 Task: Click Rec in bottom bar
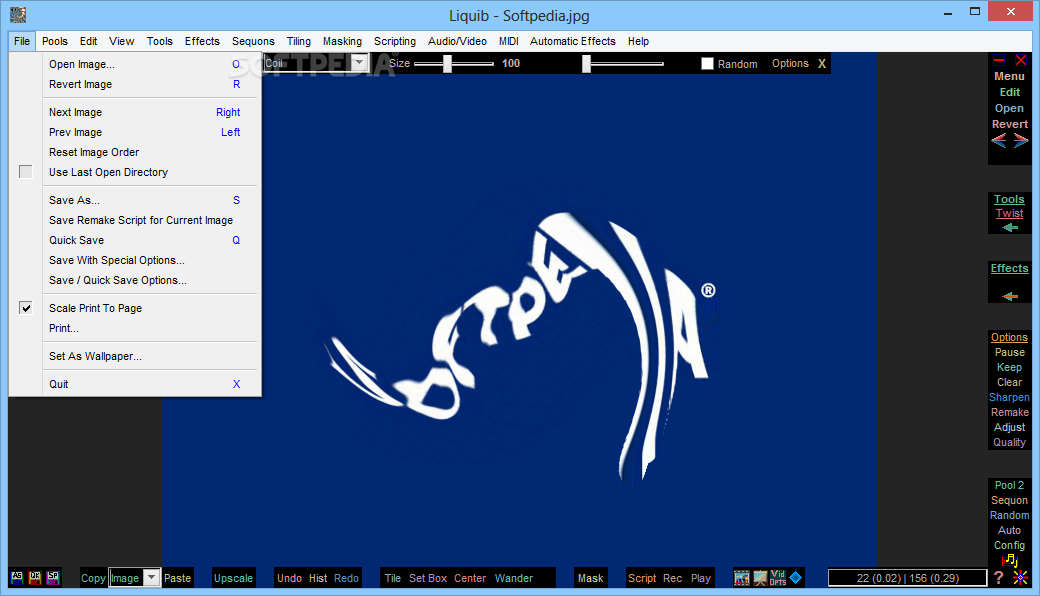point(673,578)
